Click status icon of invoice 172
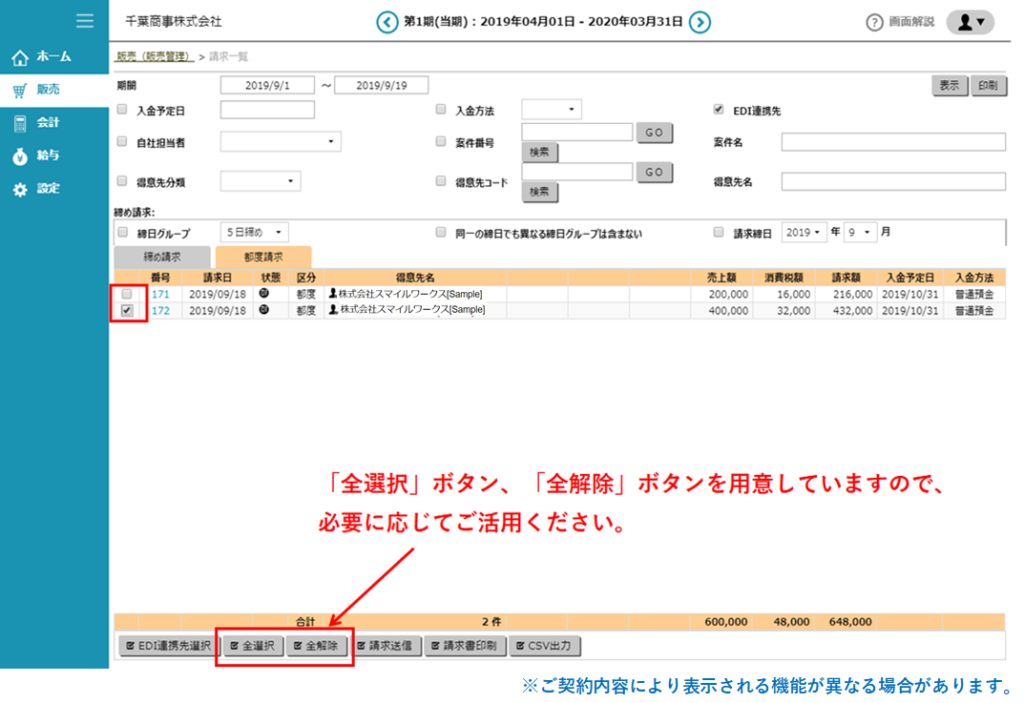 (264, 310)
